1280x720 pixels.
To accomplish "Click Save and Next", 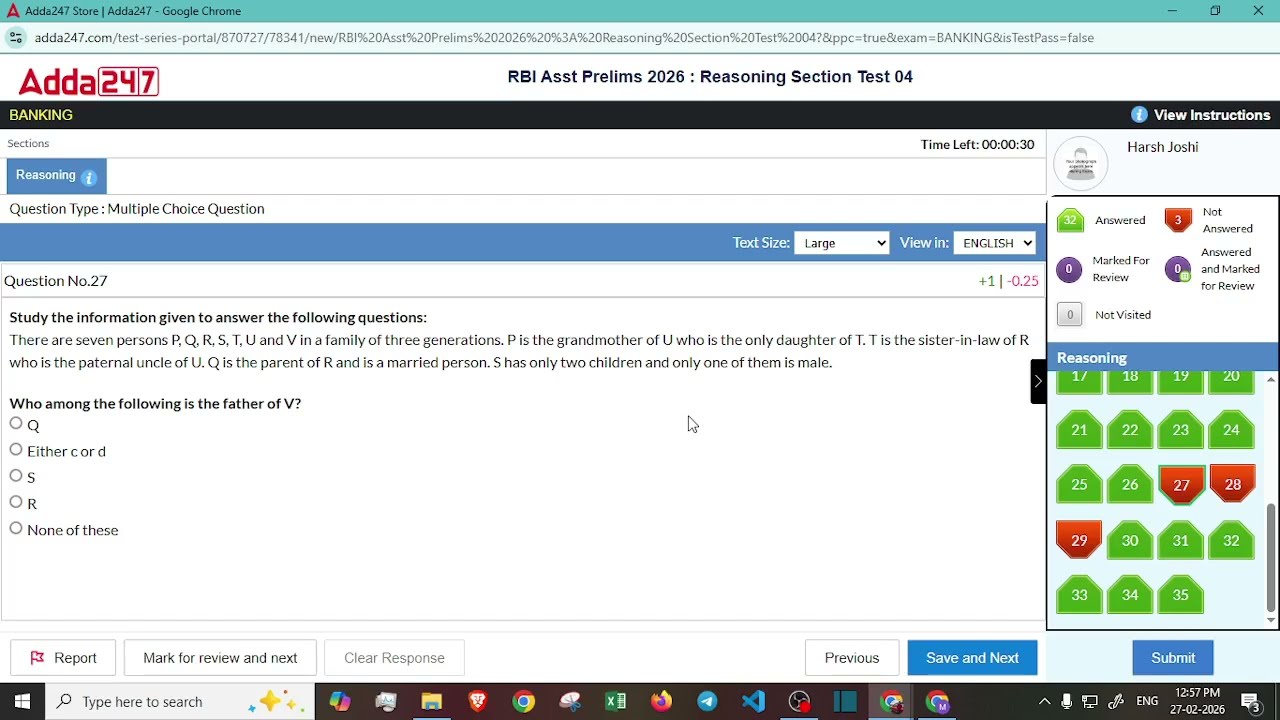I will coord(972,658).
